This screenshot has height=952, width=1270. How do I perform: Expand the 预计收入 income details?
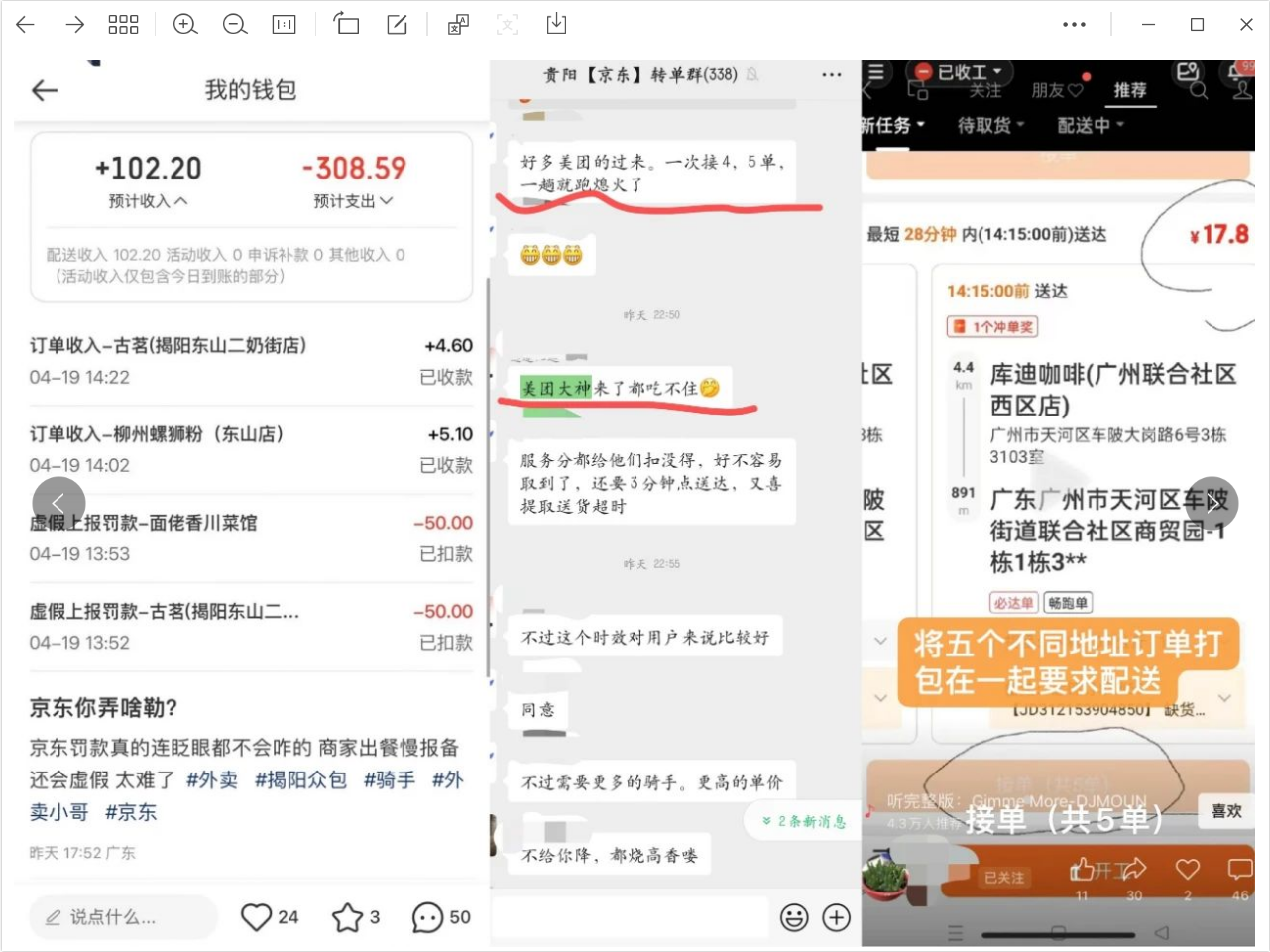tap(148, 201)
